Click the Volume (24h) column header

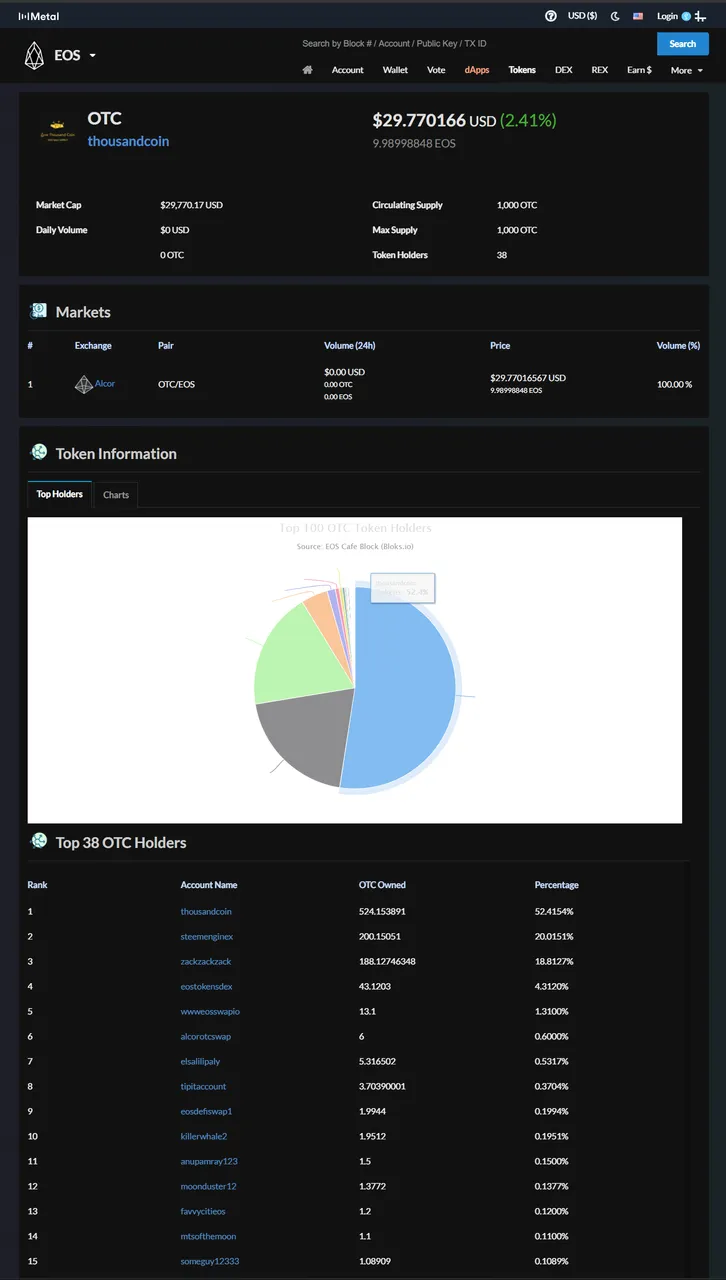350,345
